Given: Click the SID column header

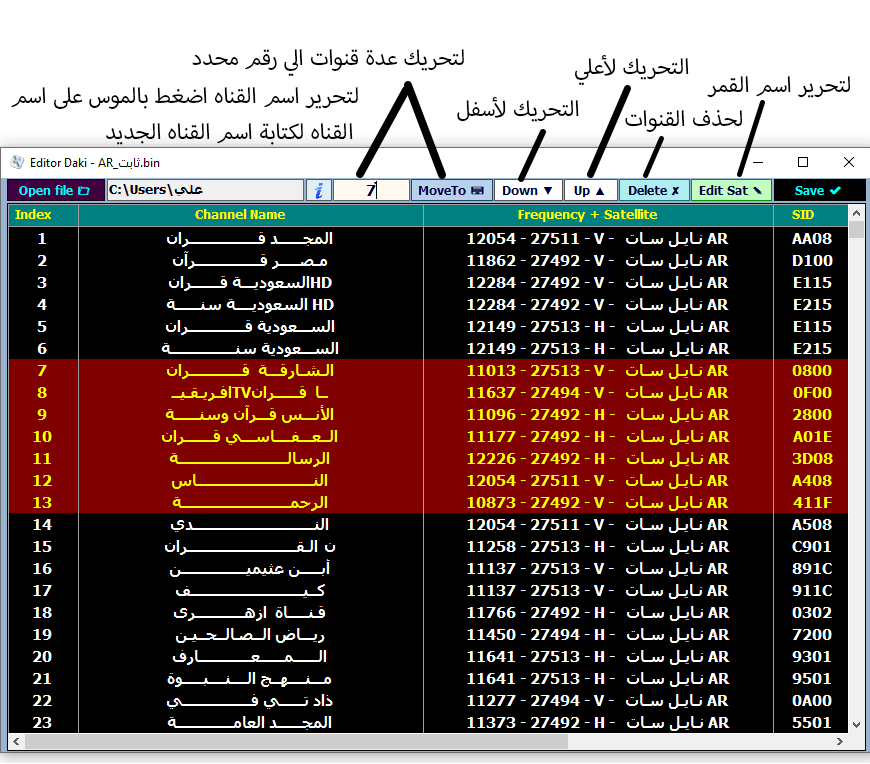Looking at the screenshot, I should tap(803, 215).
